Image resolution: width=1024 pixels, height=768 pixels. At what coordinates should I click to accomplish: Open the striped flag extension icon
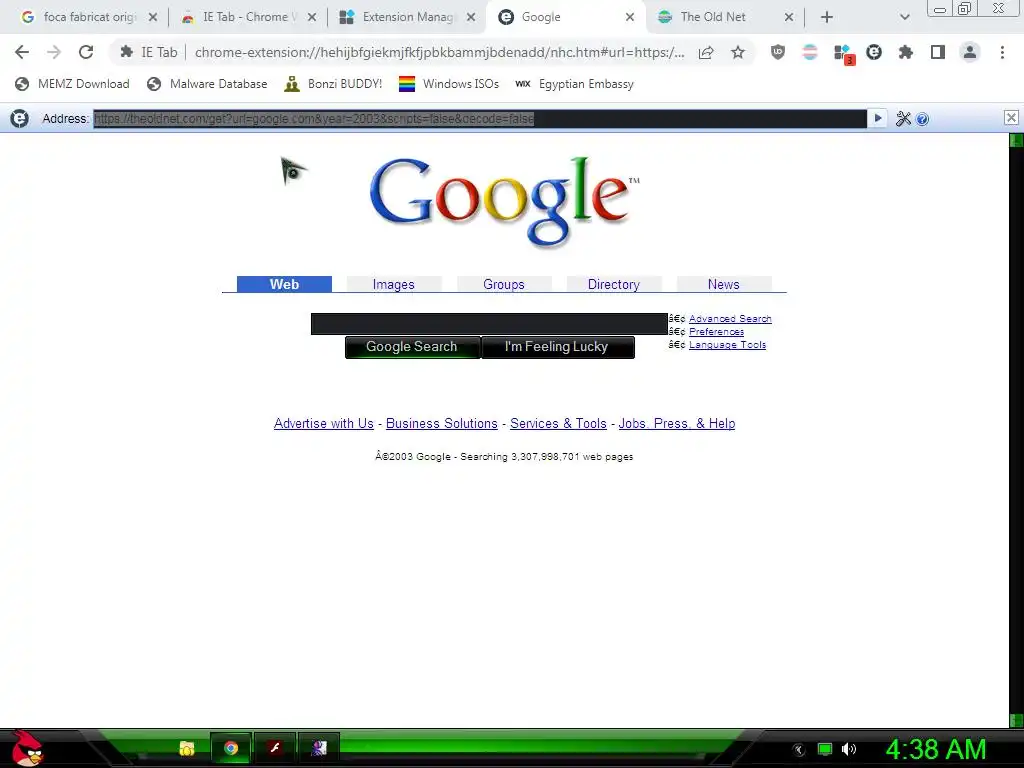pos(810,52)
